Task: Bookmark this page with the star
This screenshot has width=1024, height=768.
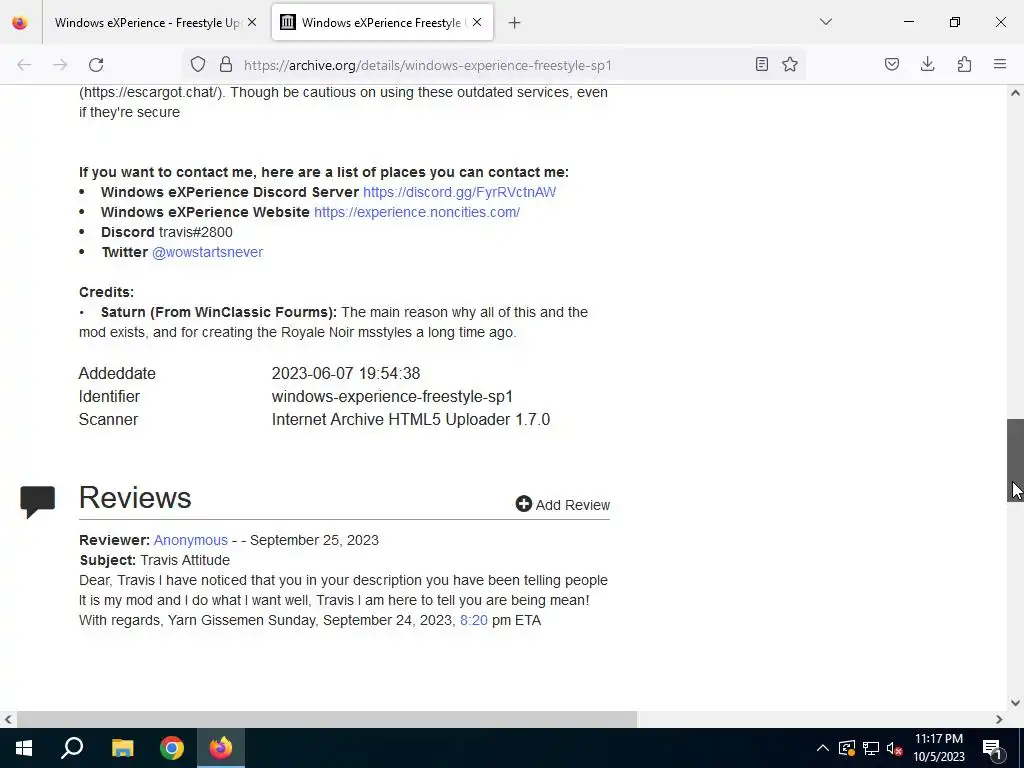Action: [790, 64]
